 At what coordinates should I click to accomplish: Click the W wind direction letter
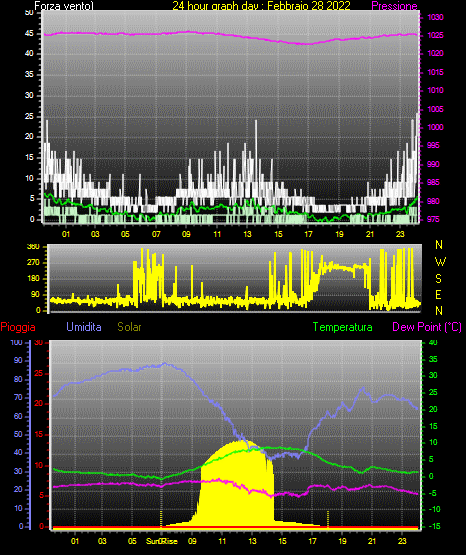coord(440,262)
